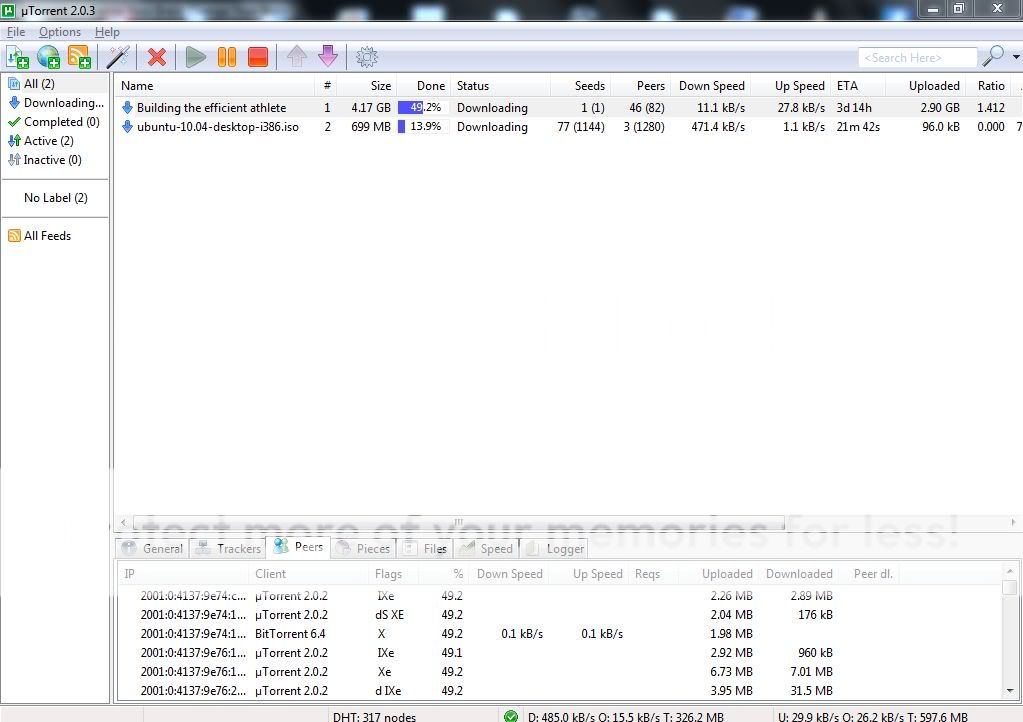Switch to the Peers tab
This screenshot has width=1023, height=722.
pyautogui.click(x=298, y=547)
